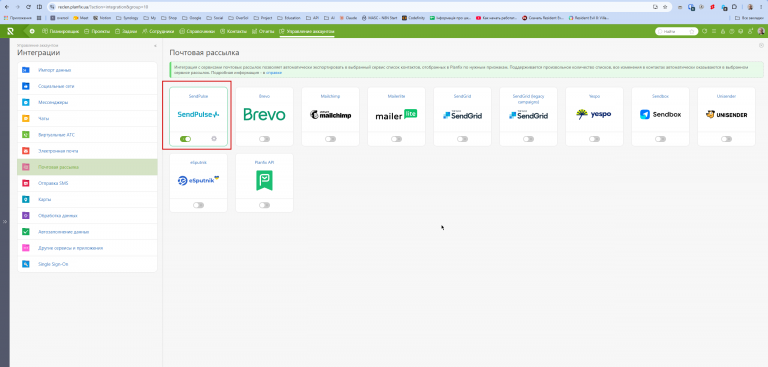Select Электронная почта in sidebar
768x367 pixels.
pos(87,151)
